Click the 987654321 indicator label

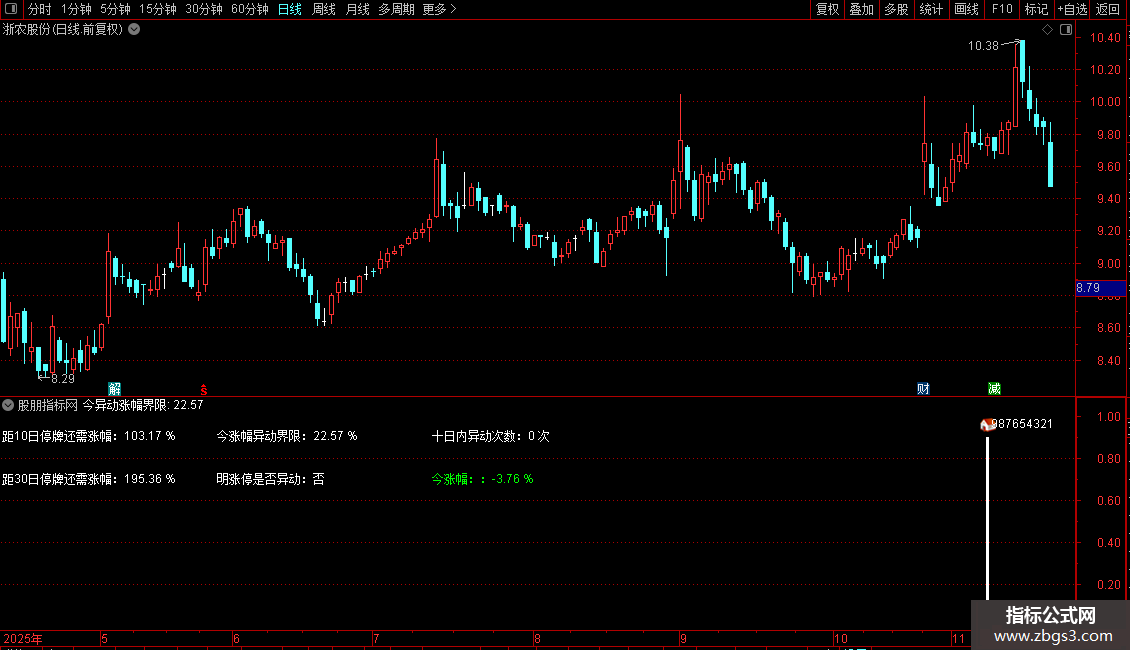tap(1023, 424)
